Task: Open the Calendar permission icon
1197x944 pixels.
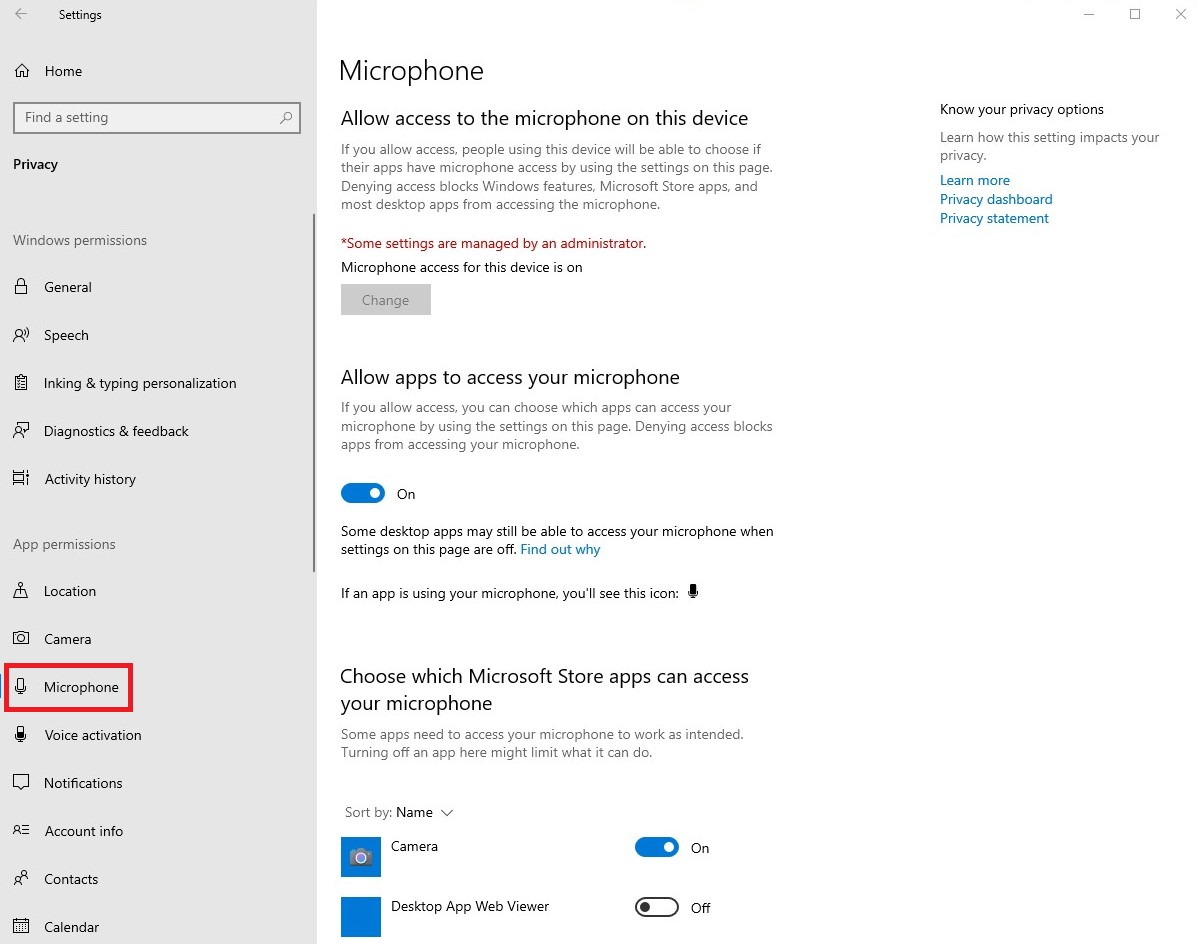Action: [x=20, y=927]
